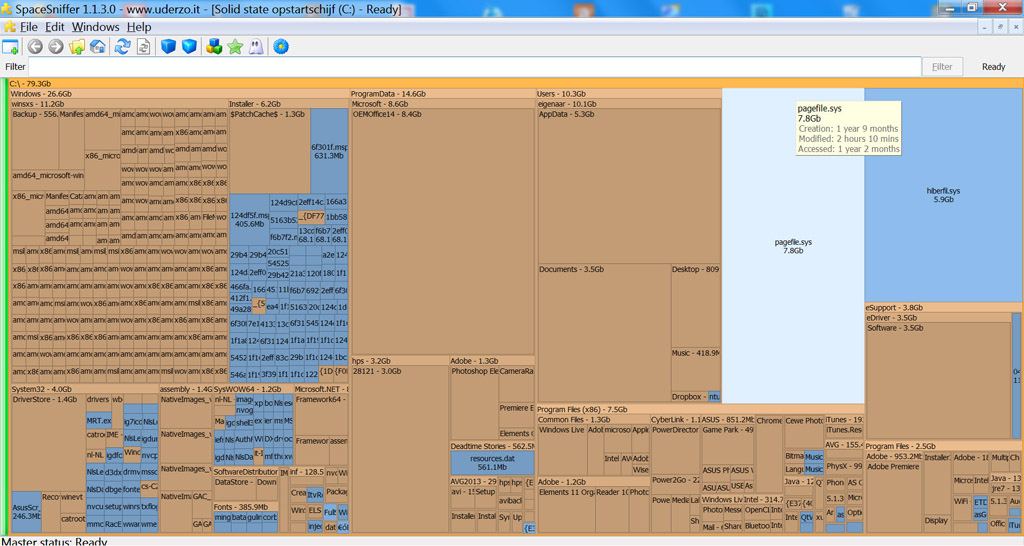The width and height of the screenshot is (1024, 546).
Task: Select the Chrome folder block
Action: coord(769,455)
